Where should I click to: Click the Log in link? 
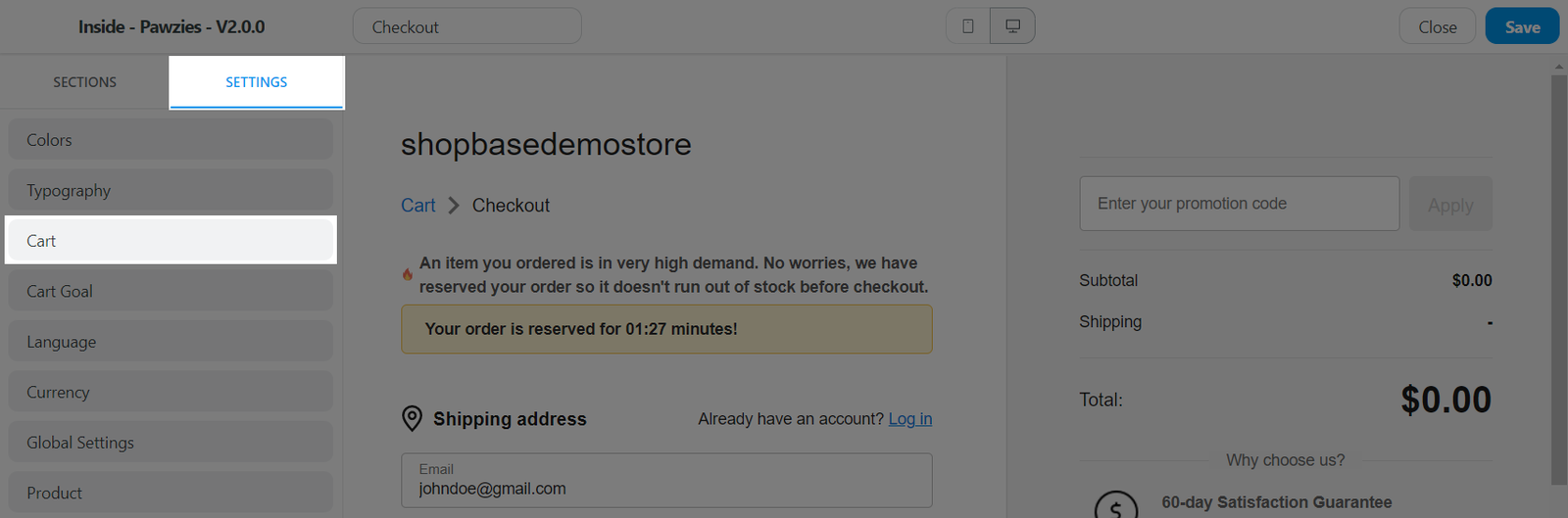click(910, 419)
